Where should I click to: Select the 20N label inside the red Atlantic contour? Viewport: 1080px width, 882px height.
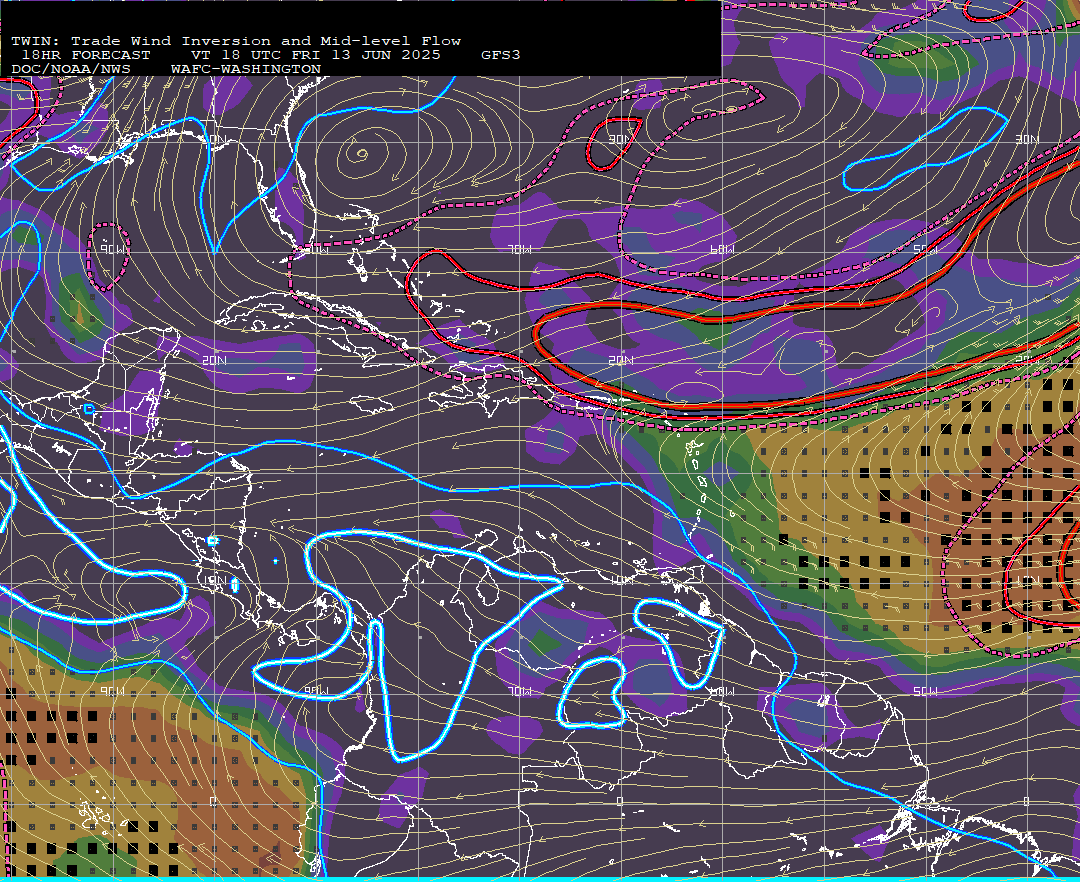click(621, 360)
